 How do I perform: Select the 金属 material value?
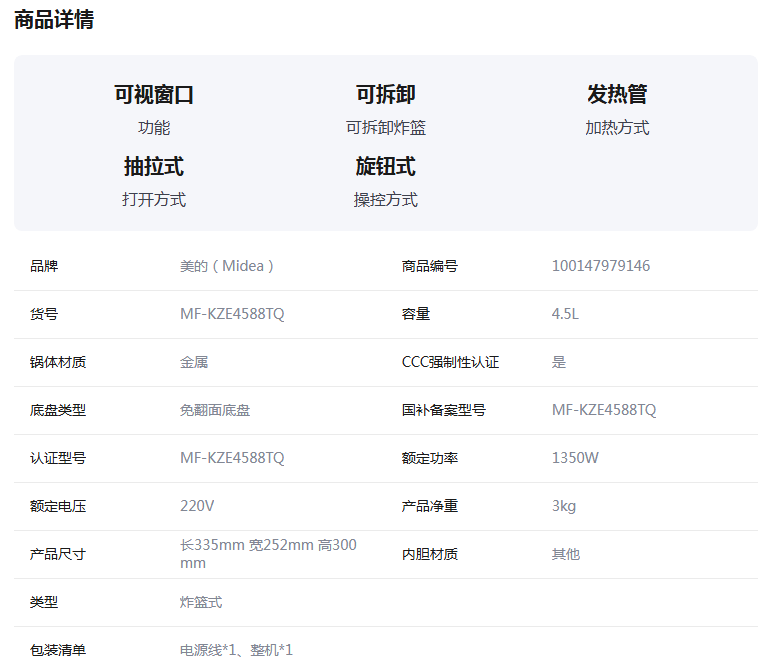pyautogui.click(x=194, y=362)
